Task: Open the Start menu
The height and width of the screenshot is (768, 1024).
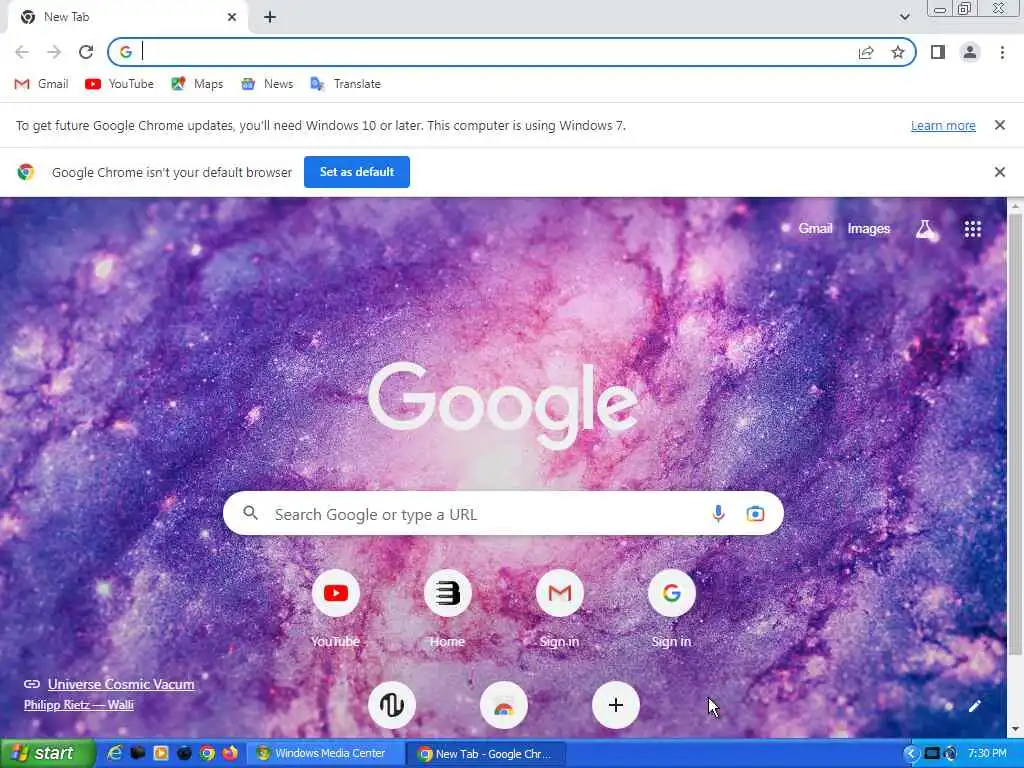Action: [47, 754]
